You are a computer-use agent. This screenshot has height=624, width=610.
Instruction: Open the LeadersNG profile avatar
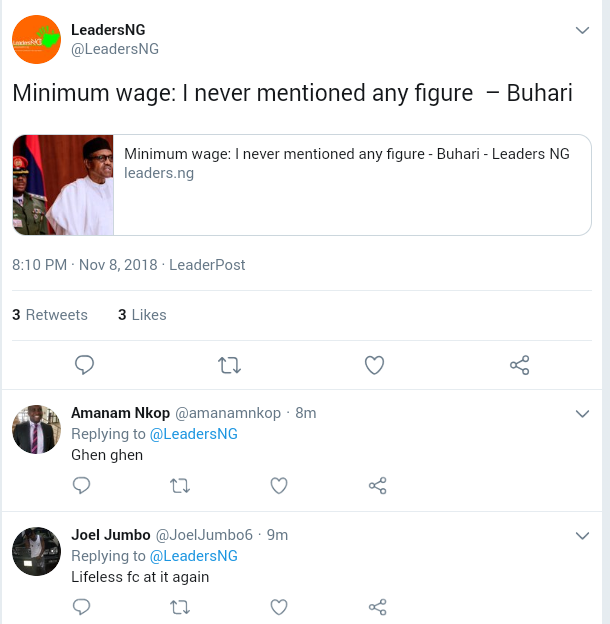[x=36, y=40]
